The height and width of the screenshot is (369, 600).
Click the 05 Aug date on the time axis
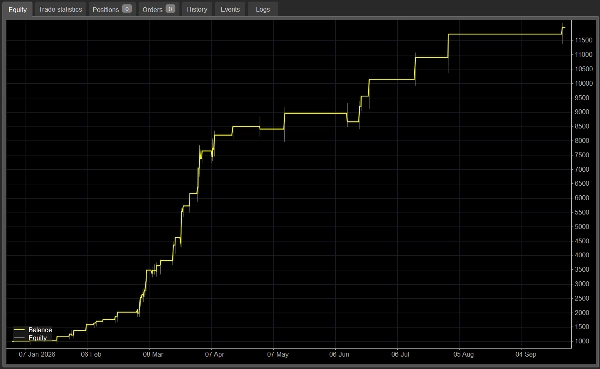464,354
